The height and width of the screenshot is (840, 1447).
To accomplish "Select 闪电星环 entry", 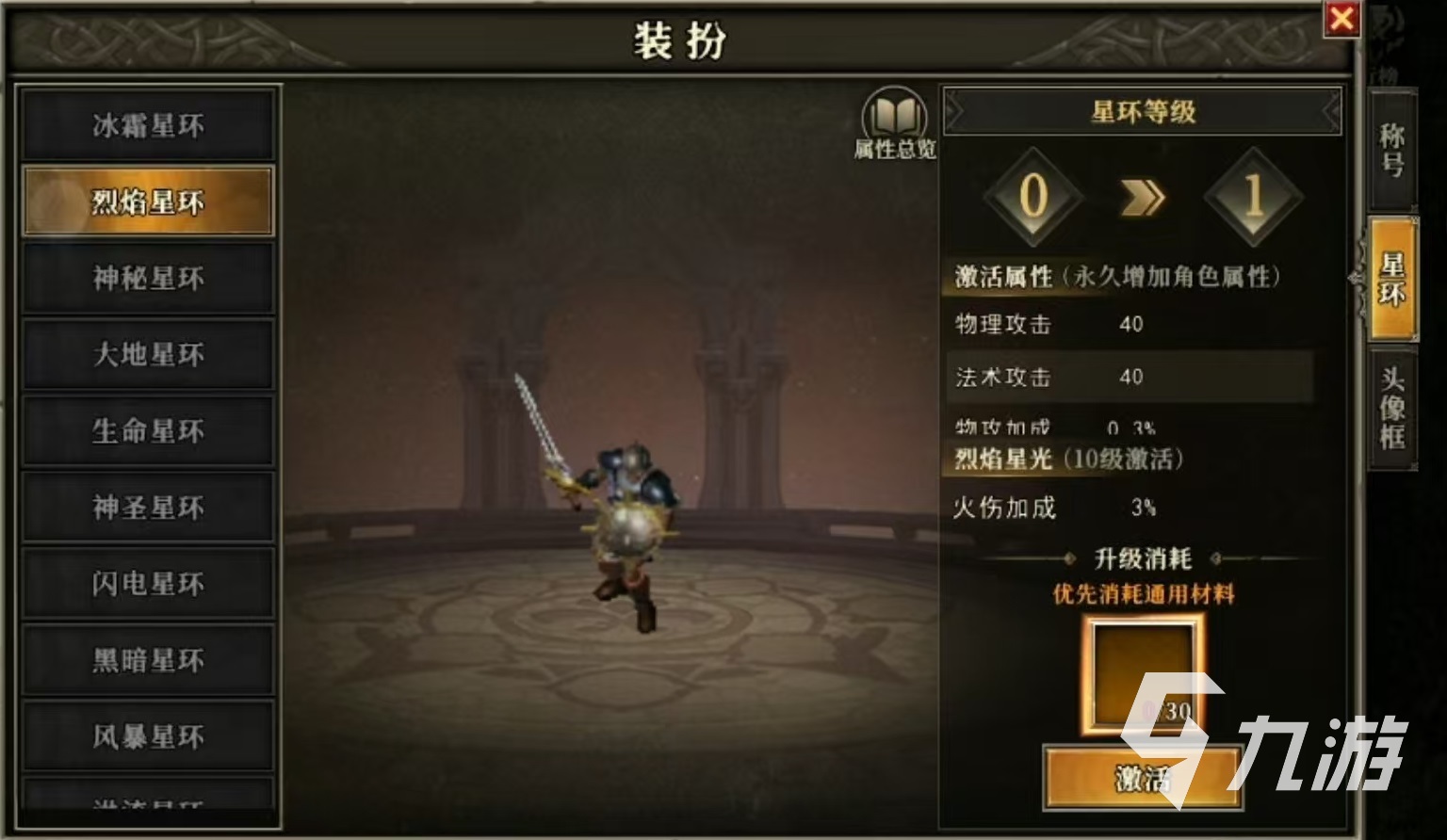I will point(148,584).
